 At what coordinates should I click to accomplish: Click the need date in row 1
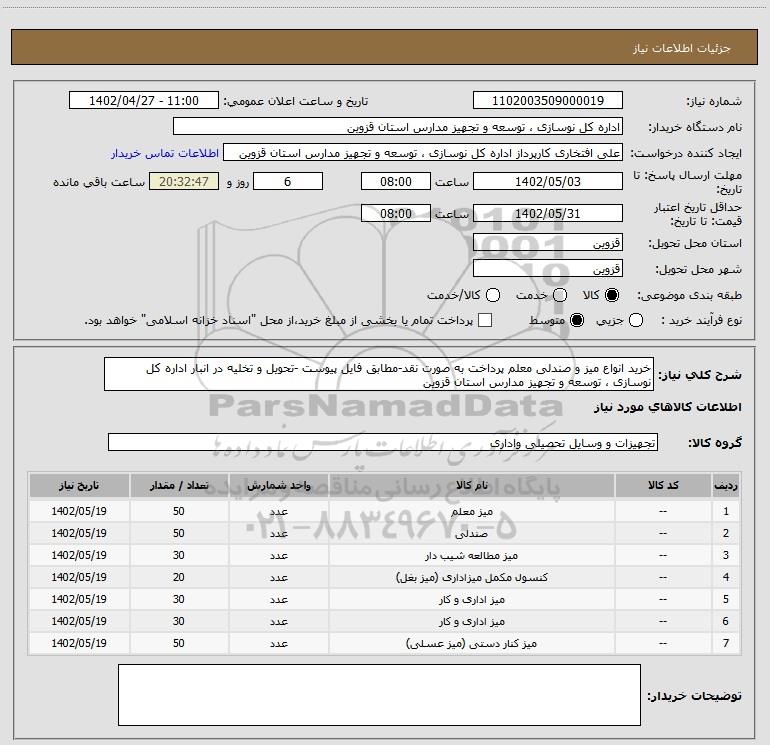click(79, 511)
